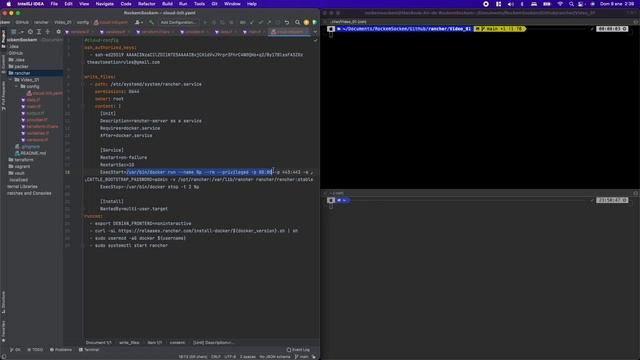Open the Refactor menu
Screen dimensions: 640x360
click(x=147, y=4)
